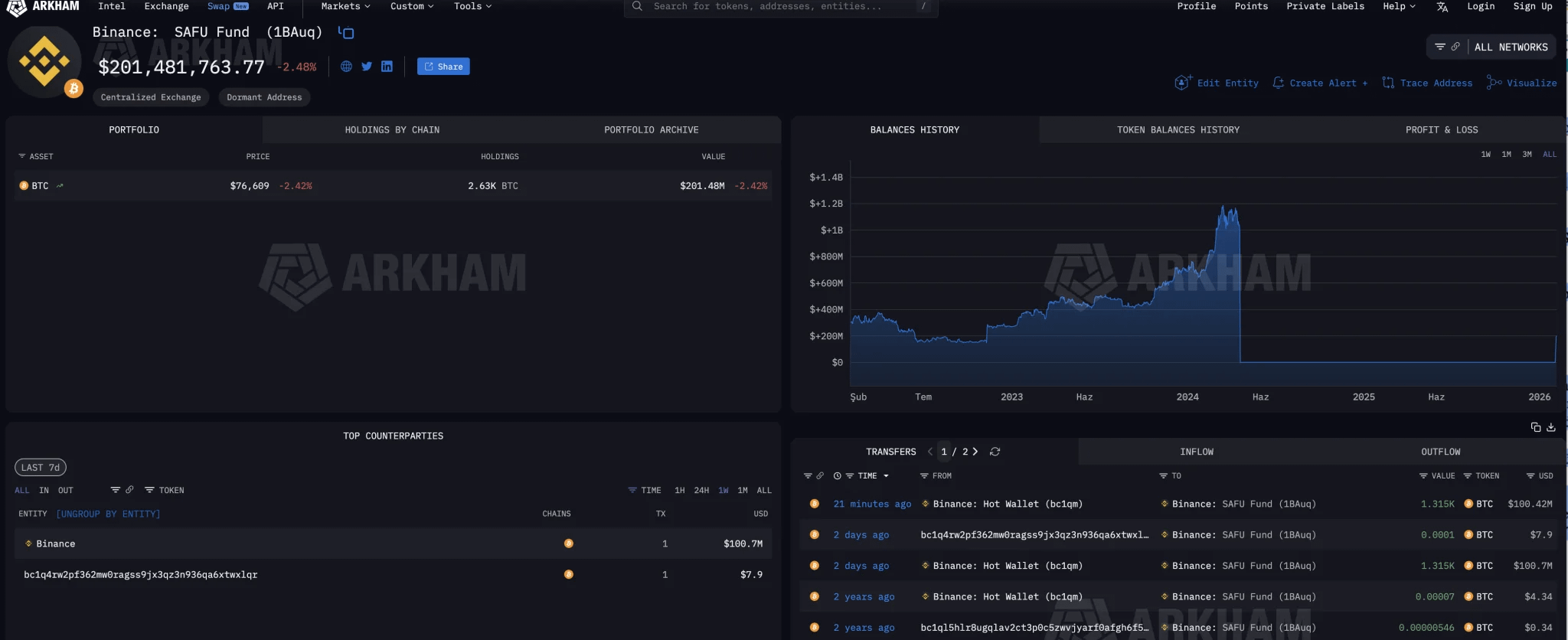This screenshot has height=640, width=1568.
Task: Switch to the Outflow transfers tab
Action: click(x=1441, y=452)
